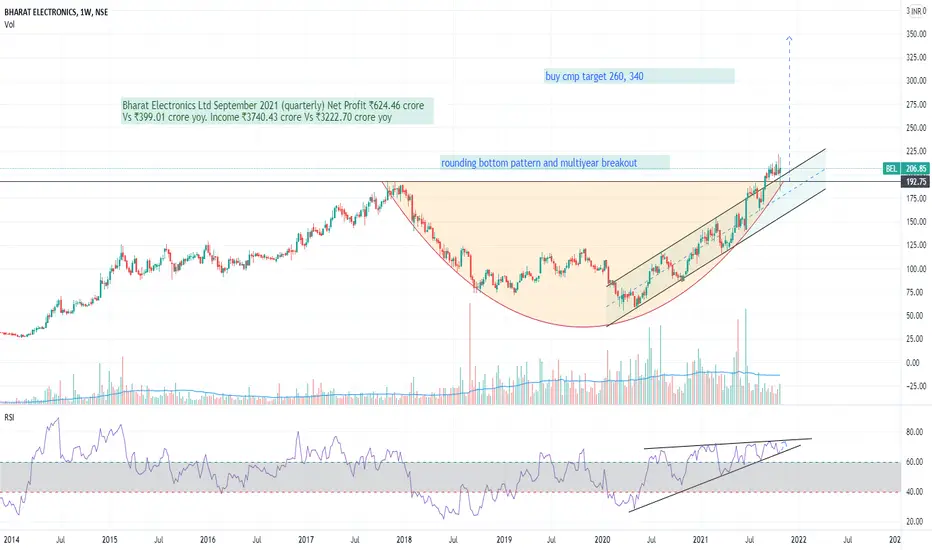Click the 175.00 price axis value
The height and width of the screenshot is (550, 932).
(916, 199)
